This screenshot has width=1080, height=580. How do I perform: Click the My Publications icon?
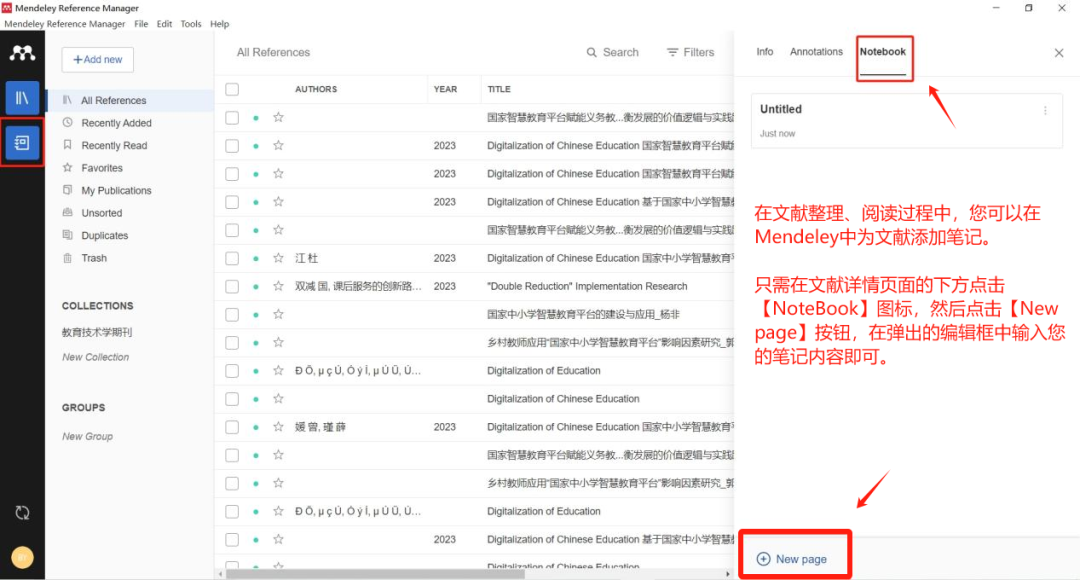click(x=68, y=189)
